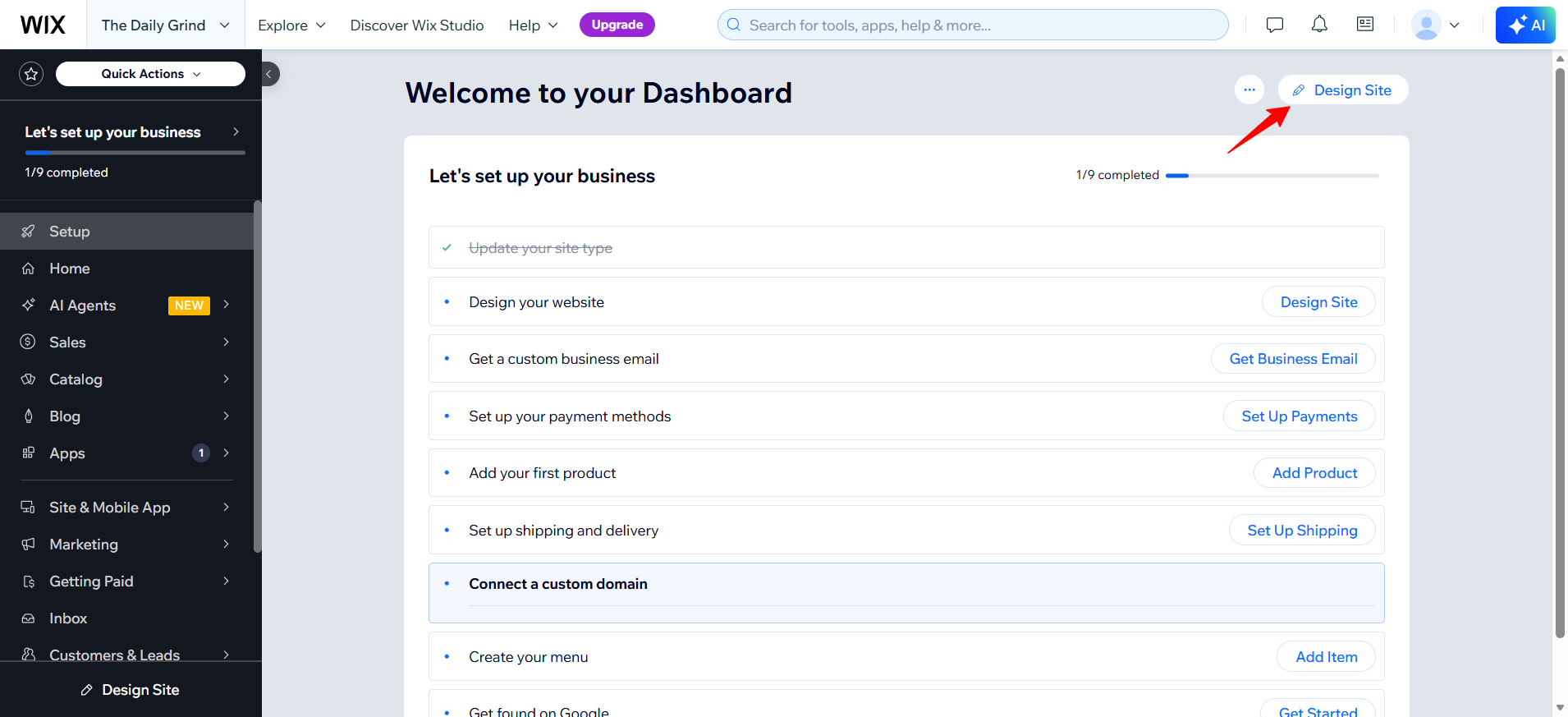Click the Blog pen nib icon
This screenshot has width=1568, height=717.
(x=28, y=416)
